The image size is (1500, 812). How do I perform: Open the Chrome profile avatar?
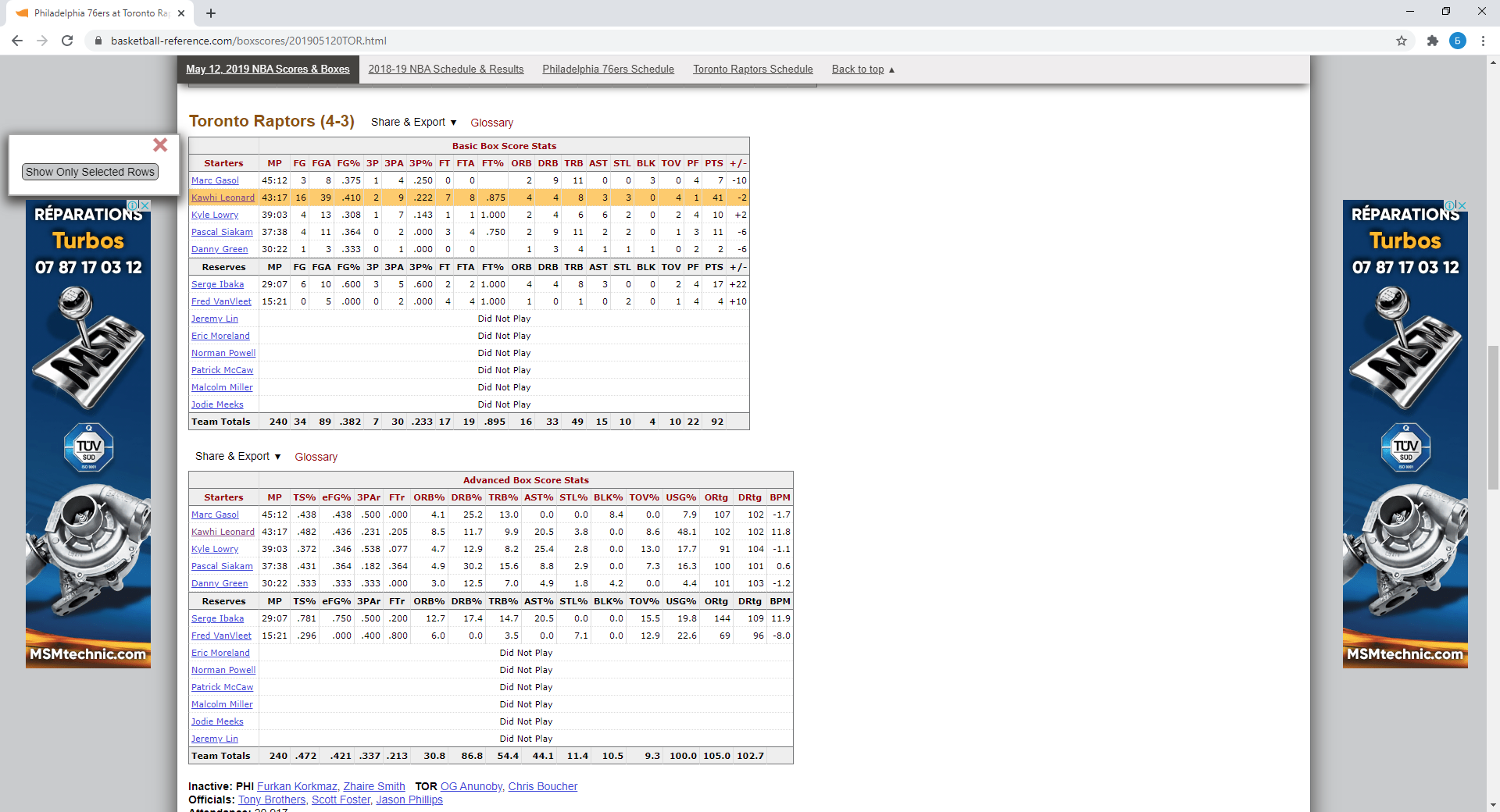pyautogui.click(x=1458, y=41)
